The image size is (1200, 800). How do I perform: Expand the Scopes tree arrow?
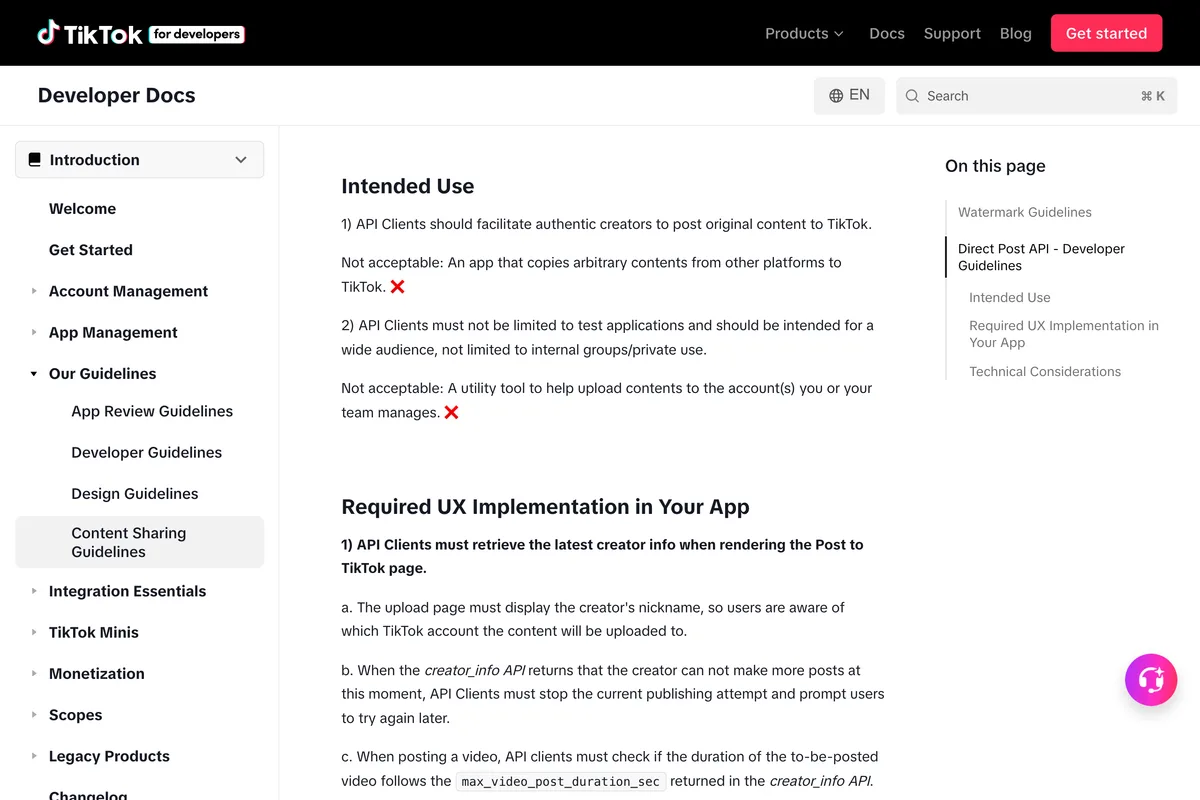coord(34,715)
